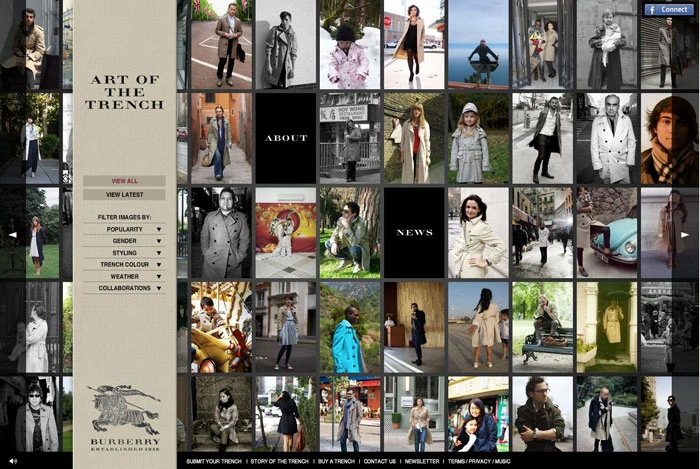The height and width of the screenshot is (469, 700).
Task: Expand the Popularity filter dropdown
Action: coord(130,229)
